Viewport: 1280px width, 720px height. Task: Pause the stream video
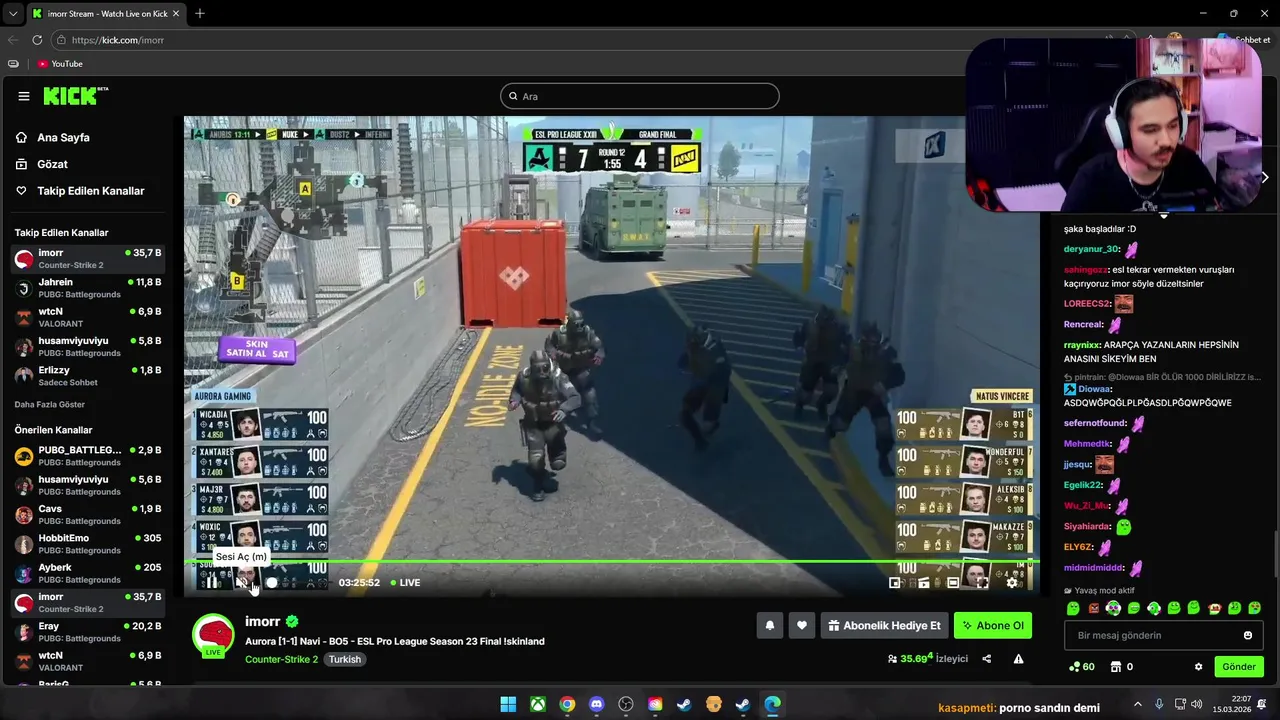pyautogui.click(x=212, y=583)
